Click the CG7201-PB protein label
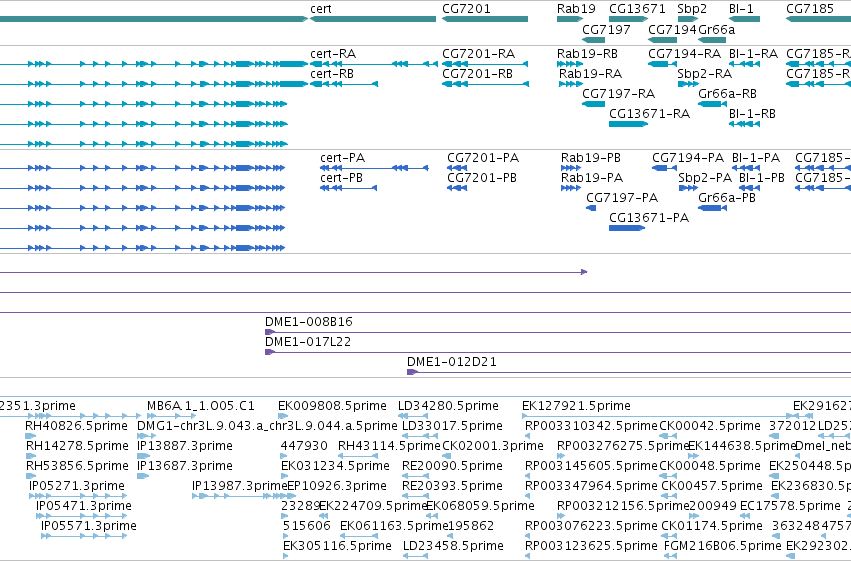Image resolution: width=851 pixels, height=561 pixels. (482, 178)
